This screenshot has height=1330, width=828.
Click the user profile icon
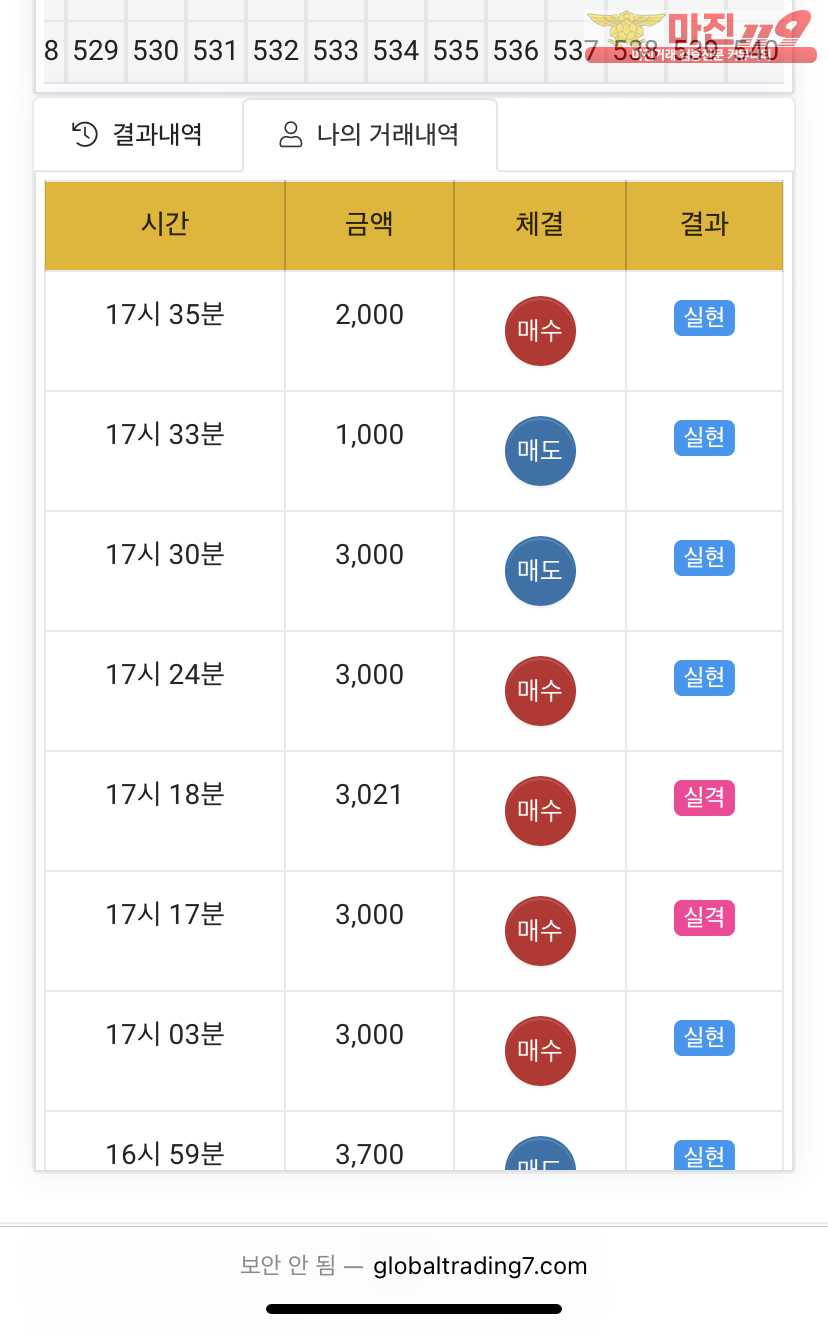291,134
